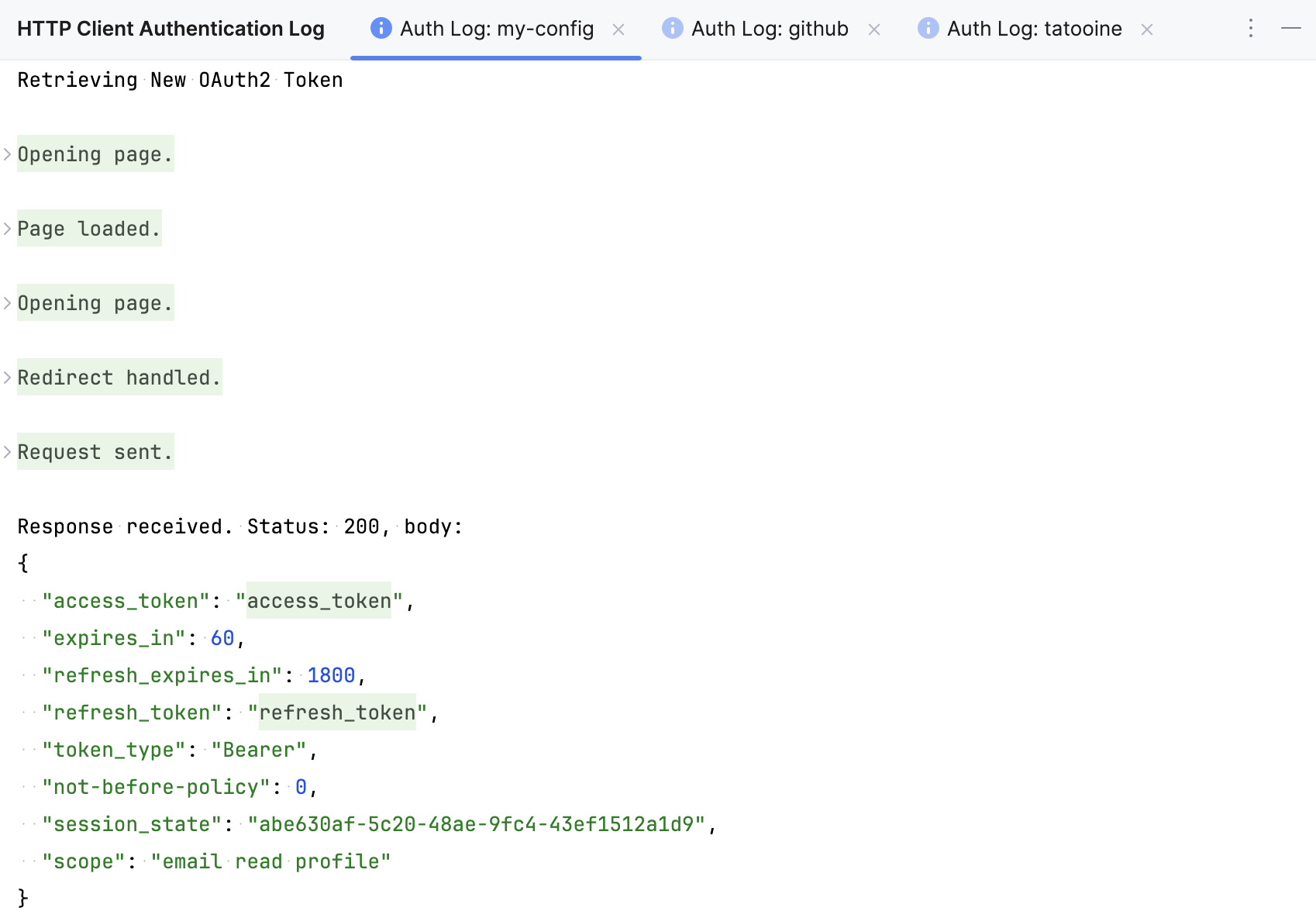Screen dimensions: 1316x918
Task: Click the info icon on the github tab
Action: pos(672,29)
